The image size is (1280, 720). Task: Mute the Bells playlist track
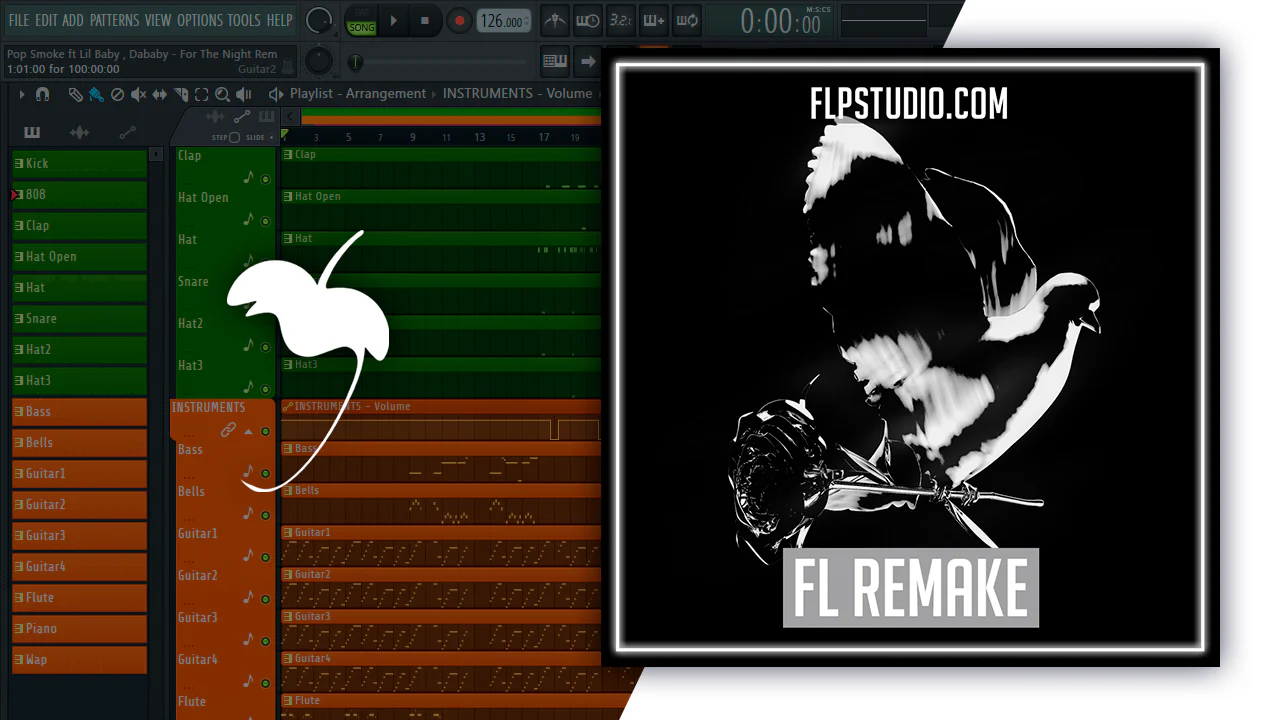265,516
